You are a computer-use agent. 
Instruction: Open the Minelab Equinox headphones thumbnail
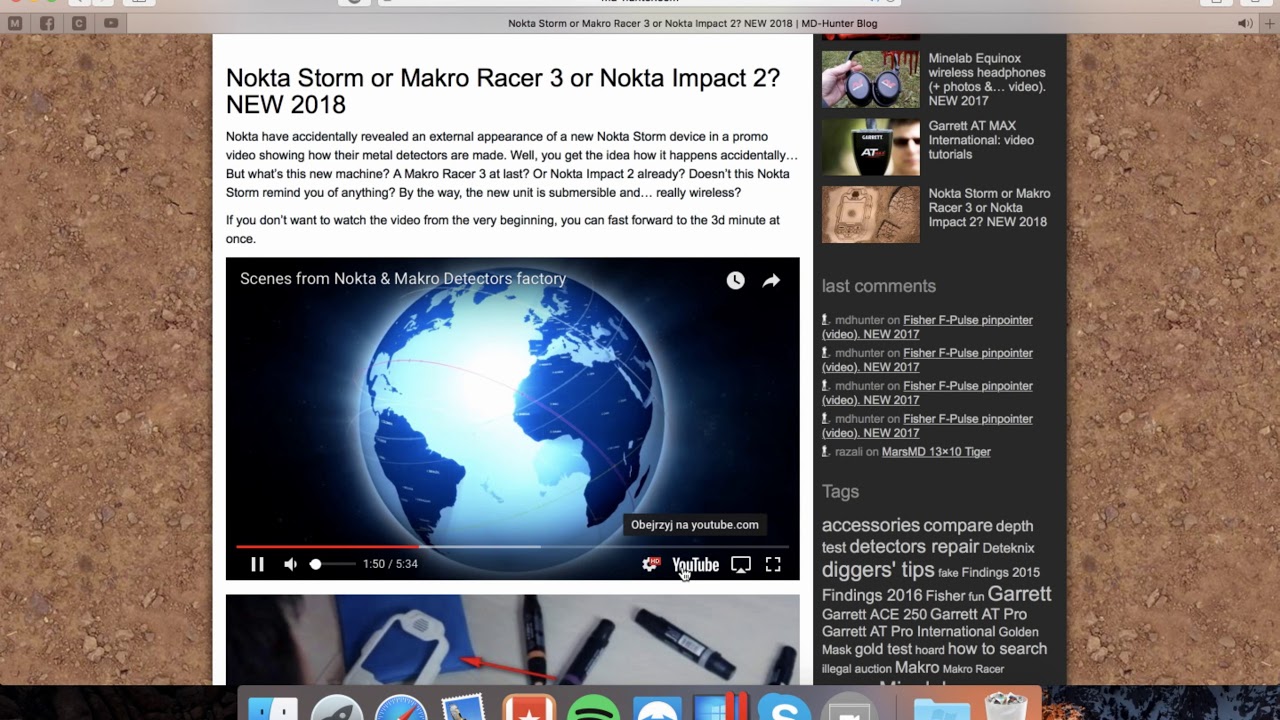click(870, 79)
